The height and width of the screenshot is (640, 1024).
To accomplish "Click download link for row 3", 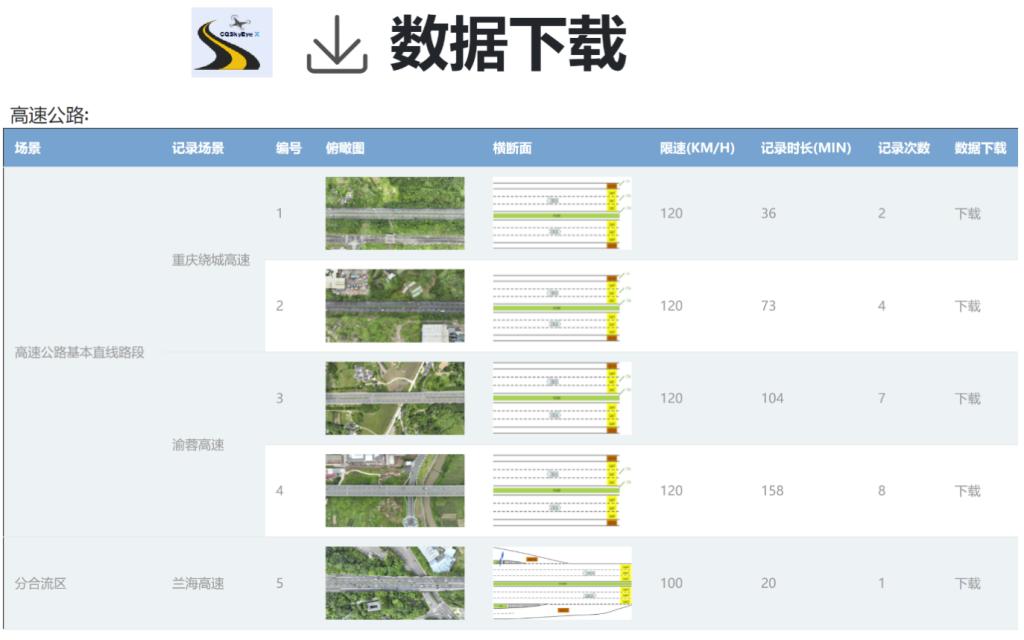I will (967, 398).
